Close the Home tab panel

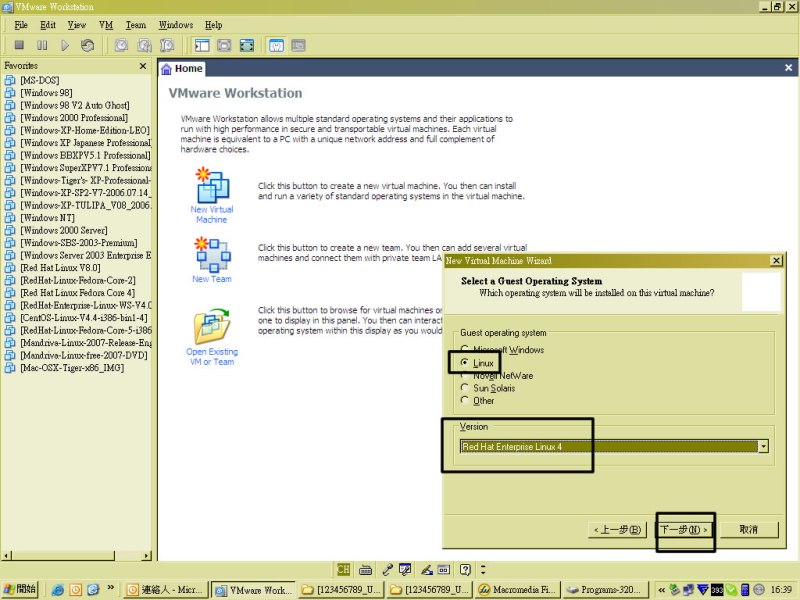coord(788,68)
